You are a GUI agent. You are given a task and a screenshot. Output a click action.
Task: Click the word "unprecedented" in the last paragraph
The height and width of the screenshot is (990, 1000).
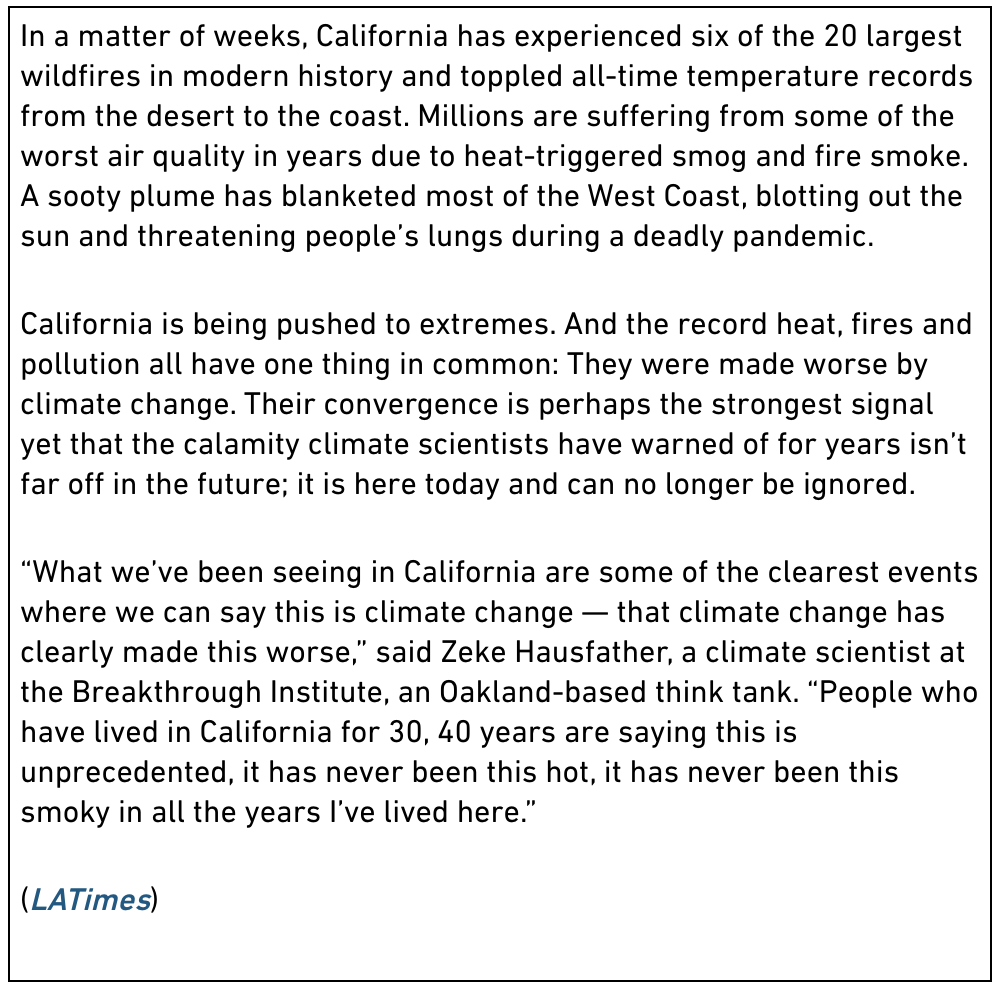(x=124, y=772)
